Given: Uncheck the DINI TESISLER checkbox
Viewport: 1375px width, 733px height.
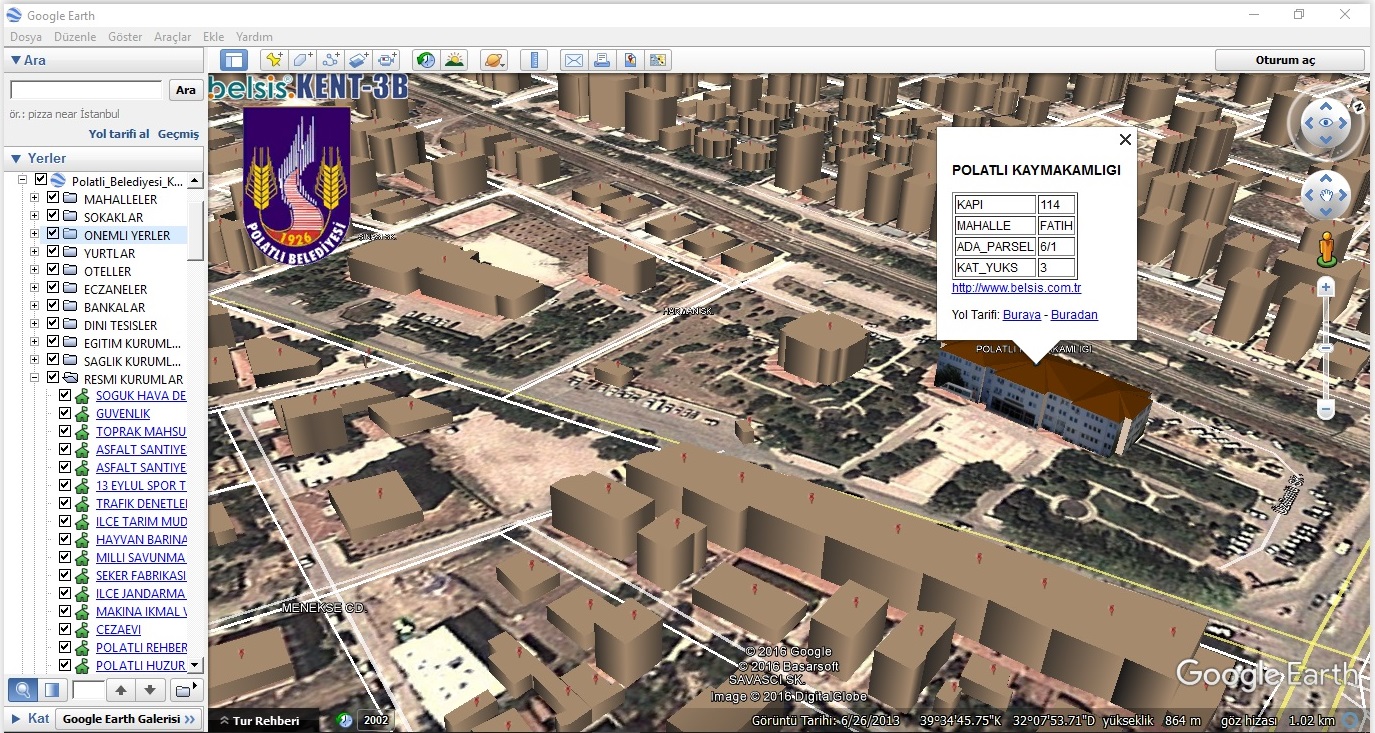Looking at the screenshot, I should (53, 324).
